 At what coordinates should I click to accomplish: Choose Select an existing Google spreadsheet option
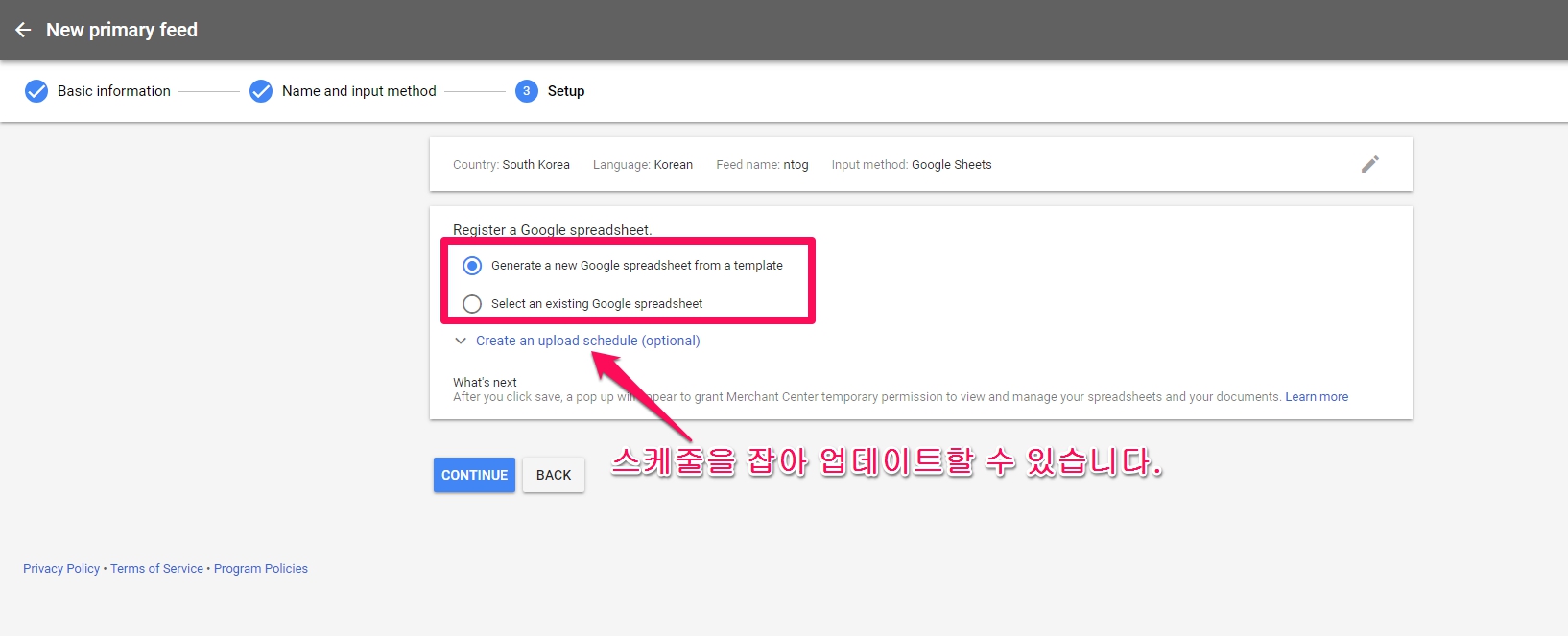(472, 304)
